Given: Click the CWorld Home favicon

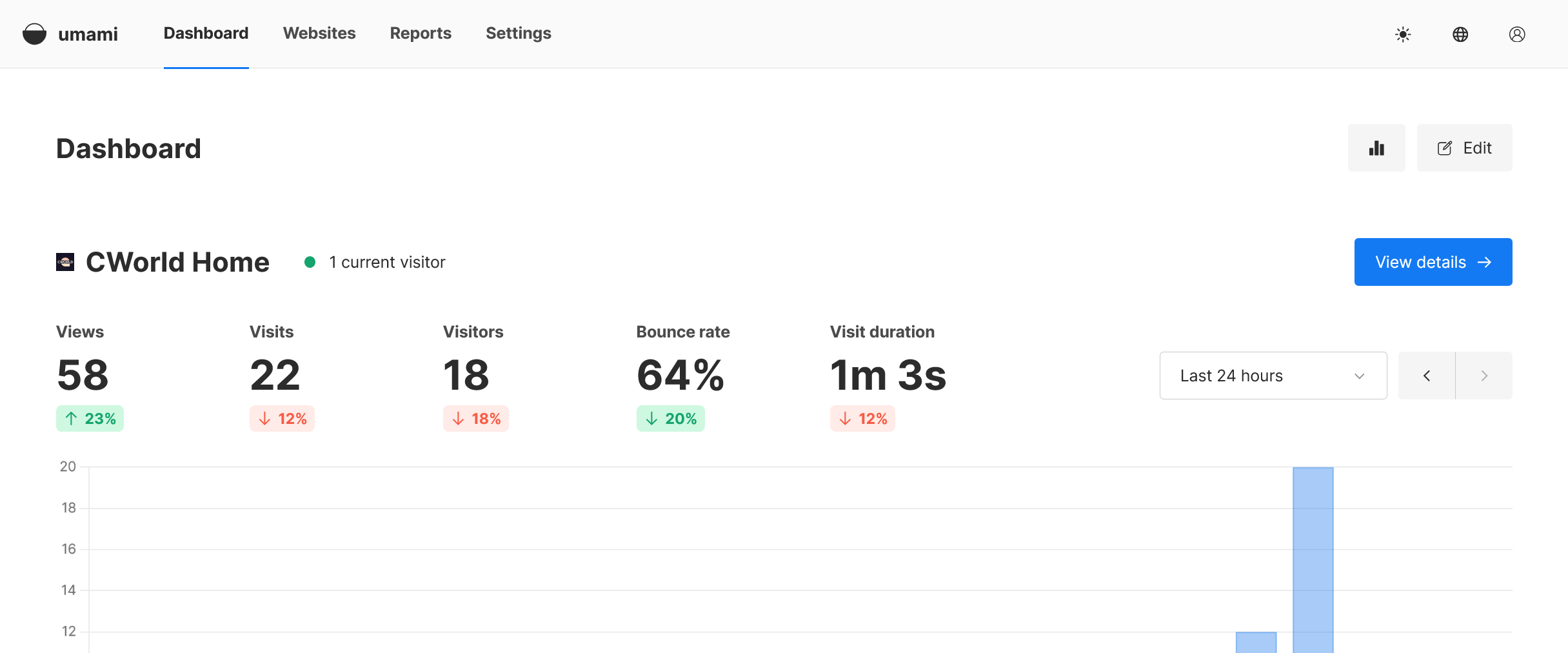Looking at the screenshot, I should (x=65, y=262).
